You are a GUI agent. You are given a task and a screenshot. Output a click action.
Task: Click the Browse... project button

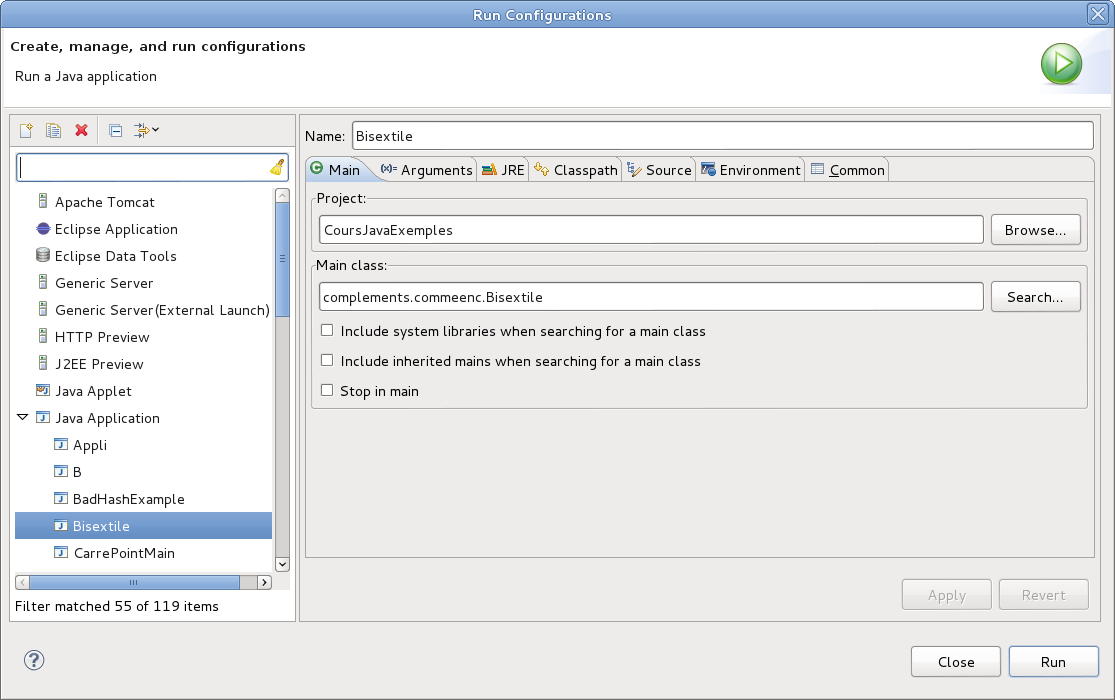pos(1035,230)
